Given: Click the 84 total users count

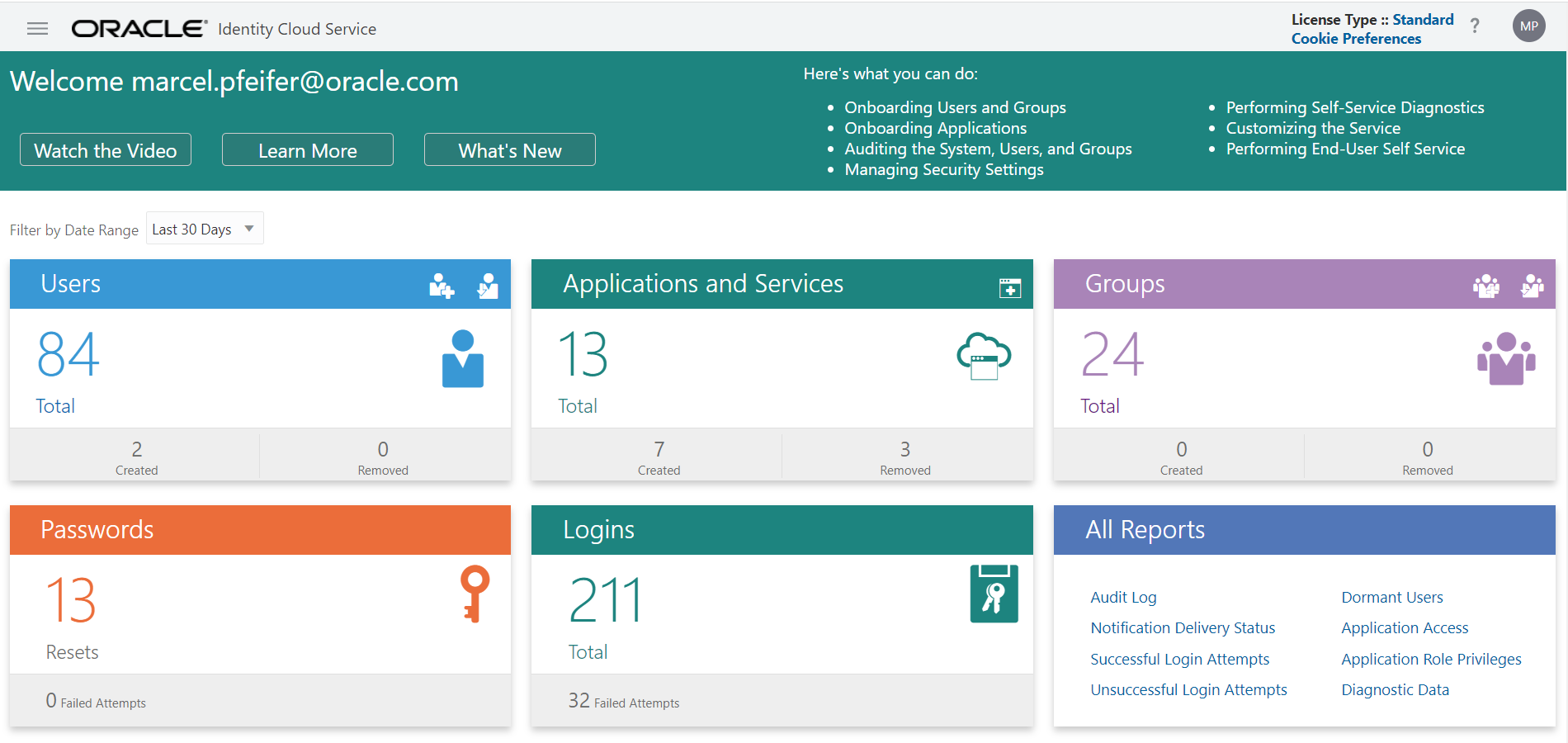Looking at the screenshot, I should 68,355.
